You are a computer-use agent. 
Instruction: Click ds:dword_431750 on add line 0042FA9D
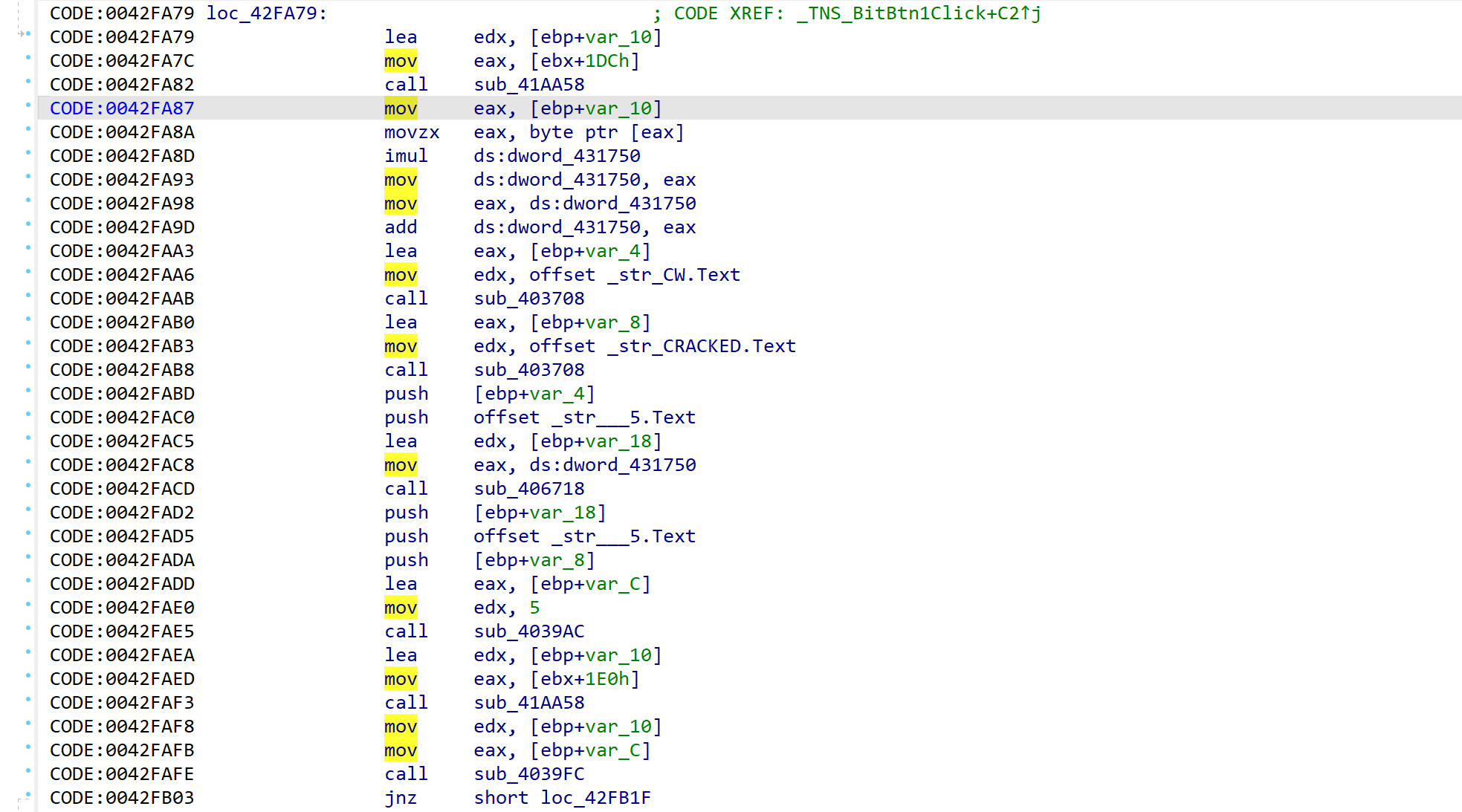(557, 227)
